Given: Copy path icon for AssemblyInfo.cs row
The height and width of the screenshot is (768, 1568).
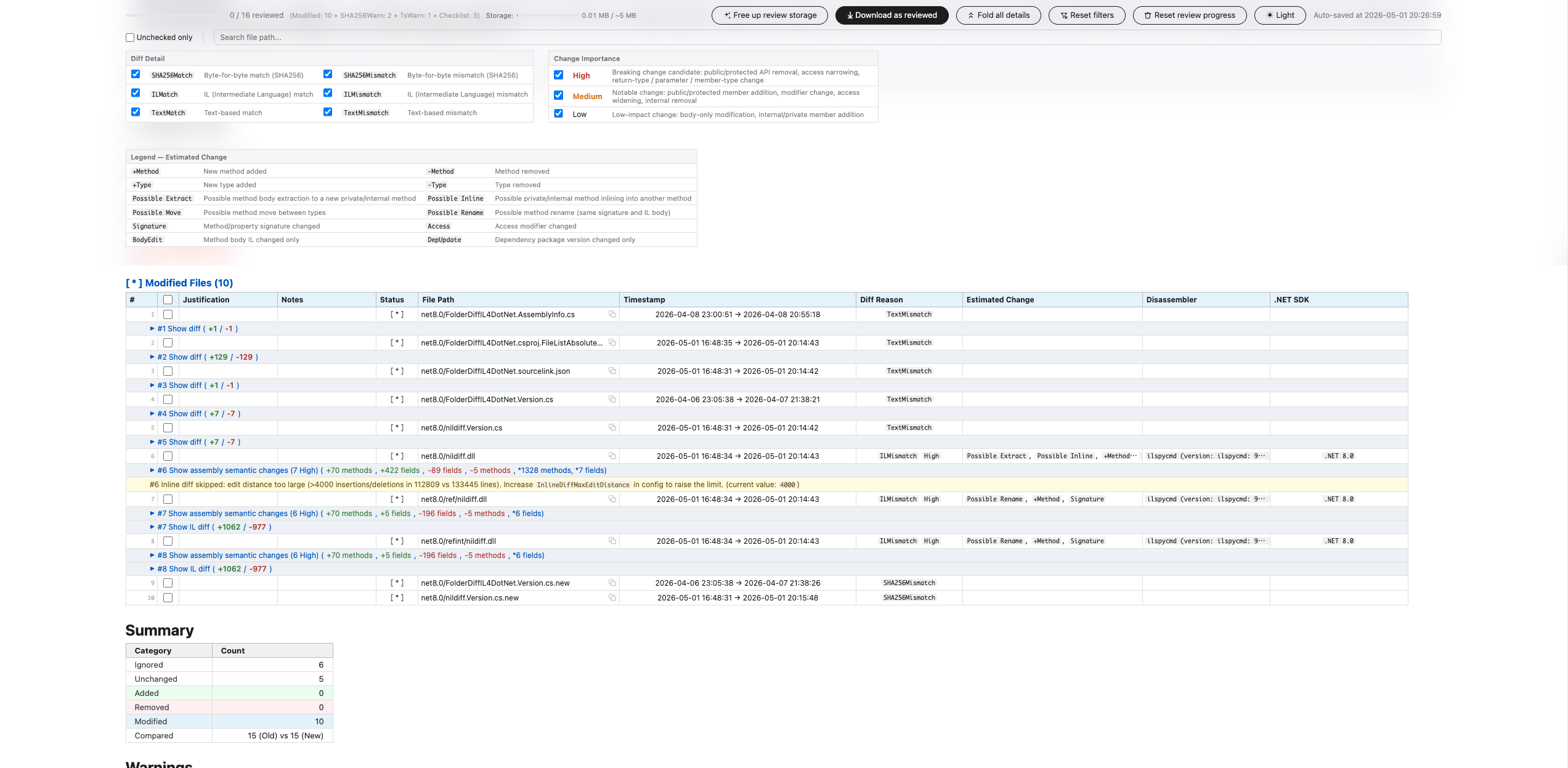Looking at the screenshot, I should click(612, 314).
